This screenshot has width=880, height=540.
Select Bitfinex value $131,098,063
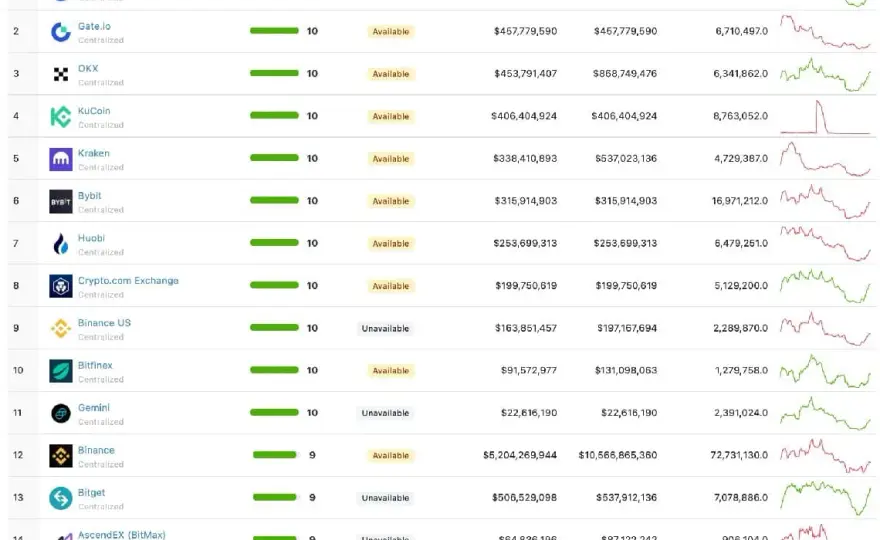[x=626, y=370]
